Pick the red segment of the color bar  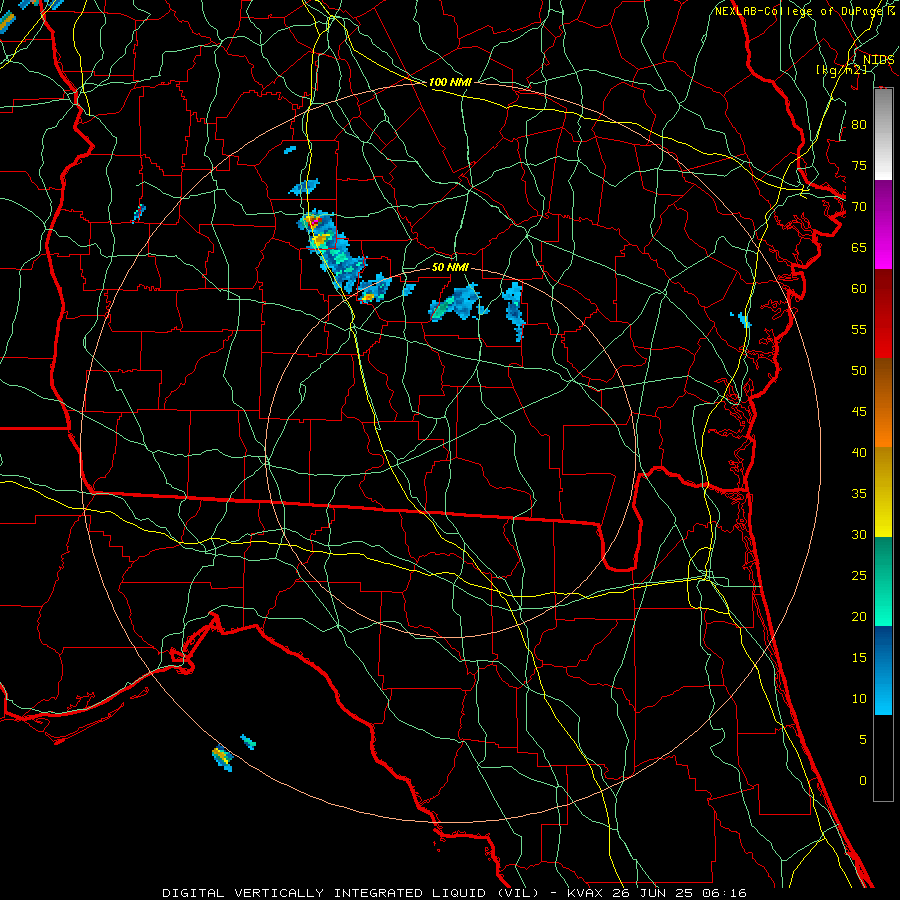point(883,313)
